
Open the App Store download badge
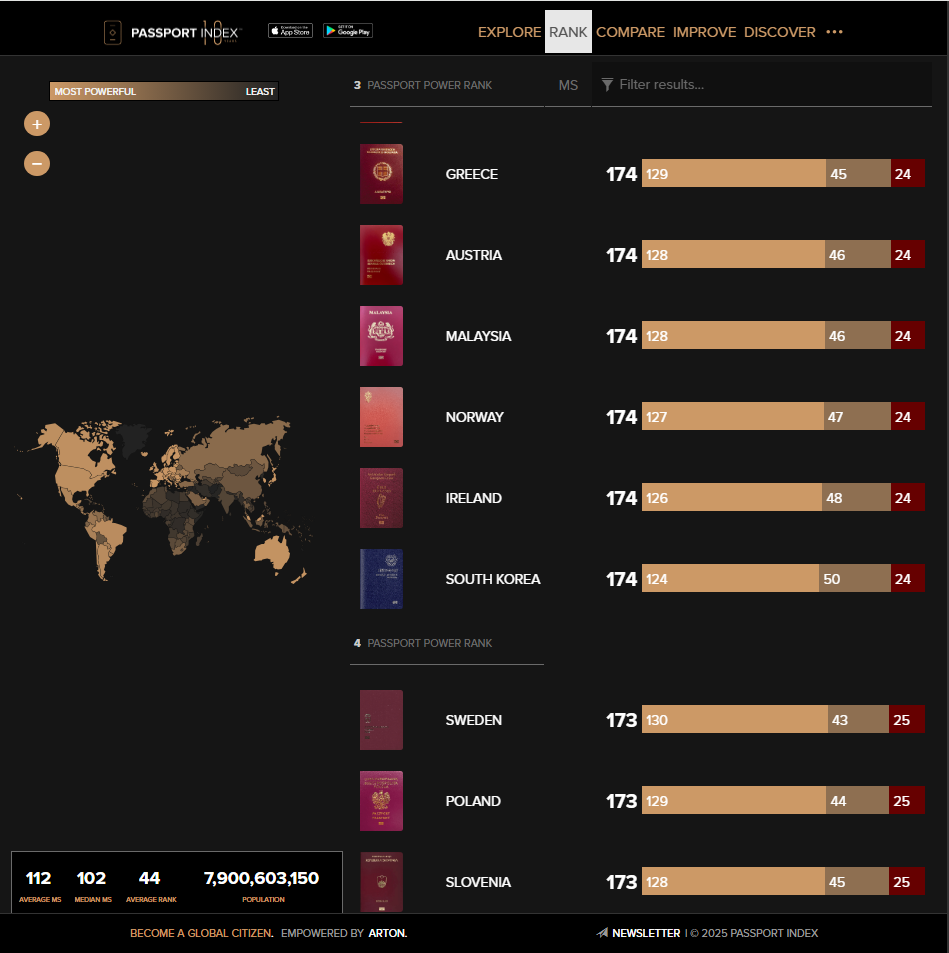pyautogui.click(x=290, y=31)
